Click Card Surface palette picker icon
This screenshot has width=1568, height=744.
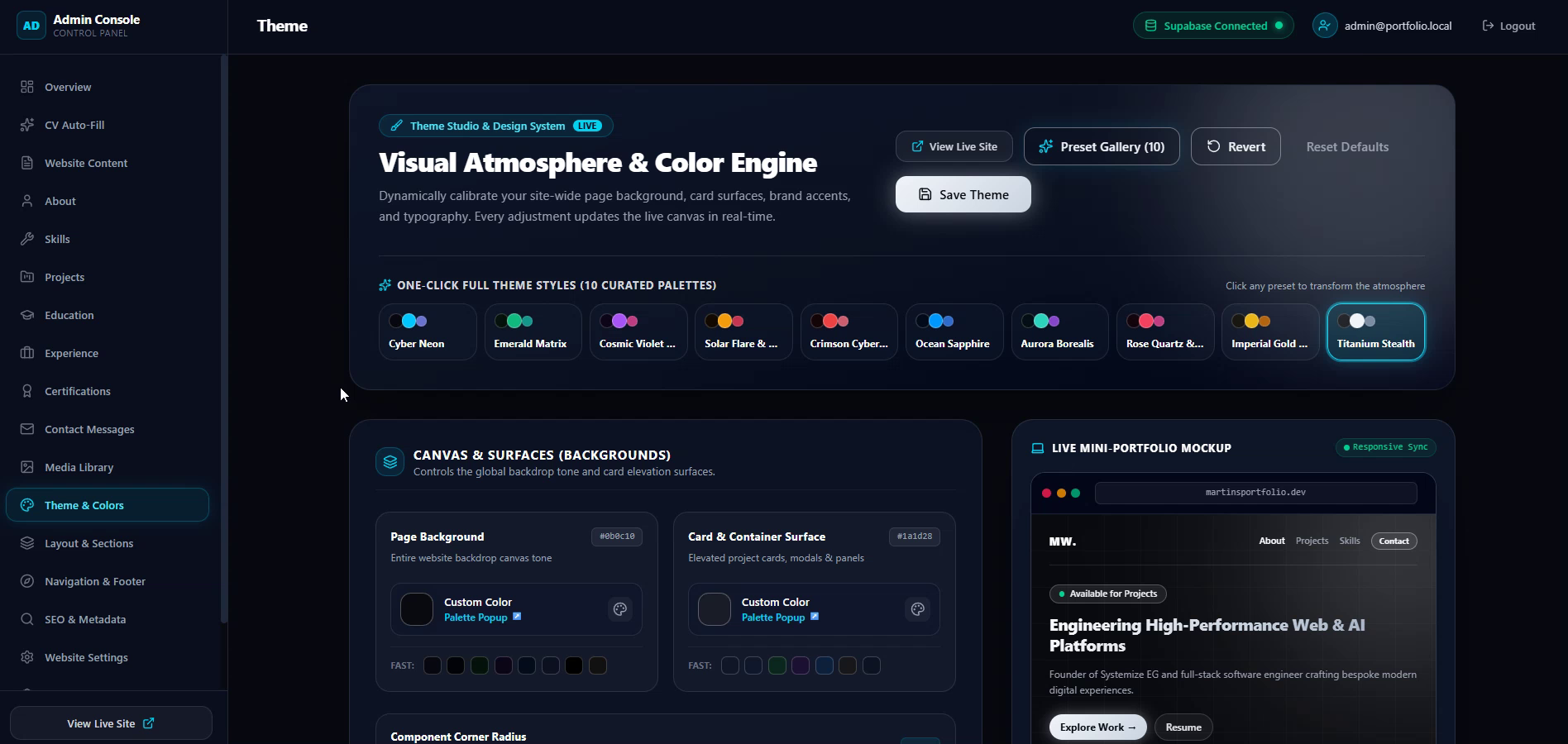tap(918, 609)
